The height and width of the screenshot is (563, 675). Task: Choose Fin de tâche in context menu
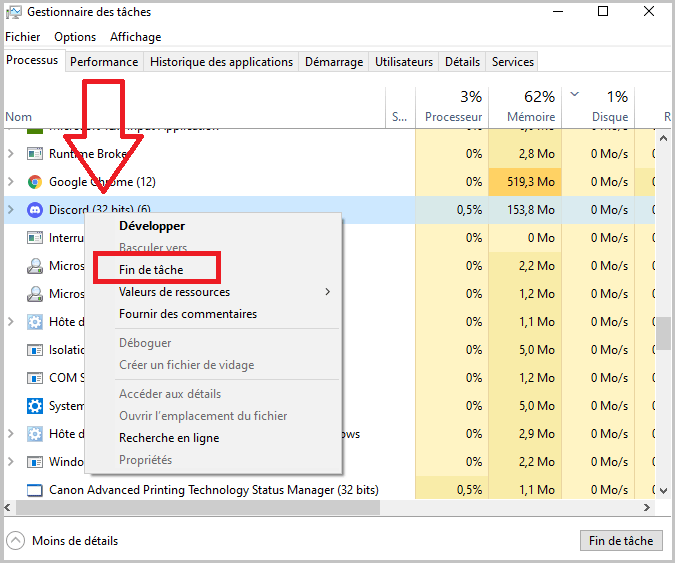(x=151, y=270)
